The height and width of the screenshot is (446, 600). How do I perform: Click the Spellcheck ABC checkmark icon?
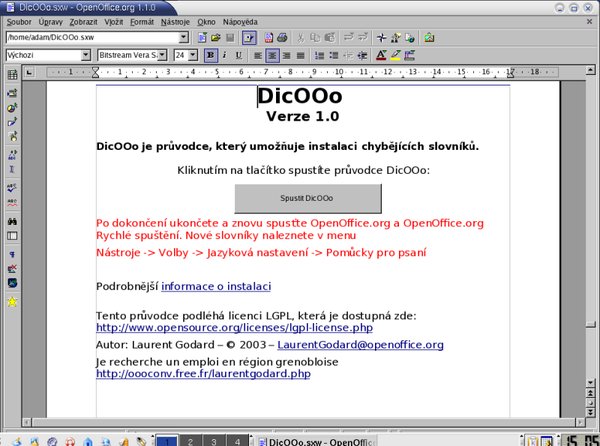pos(12,188)
